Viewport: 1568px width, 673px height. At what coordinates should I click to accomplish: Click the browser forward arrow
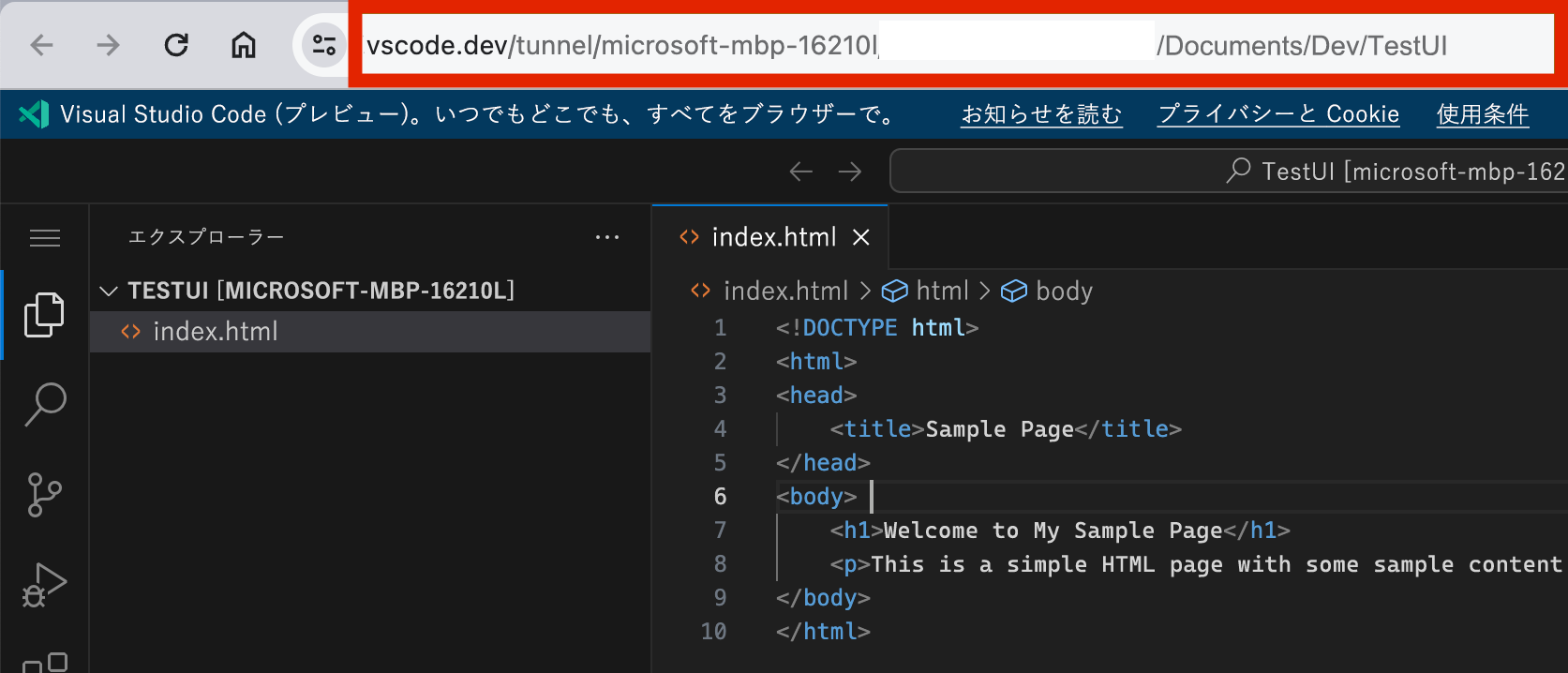coord(109,45)
